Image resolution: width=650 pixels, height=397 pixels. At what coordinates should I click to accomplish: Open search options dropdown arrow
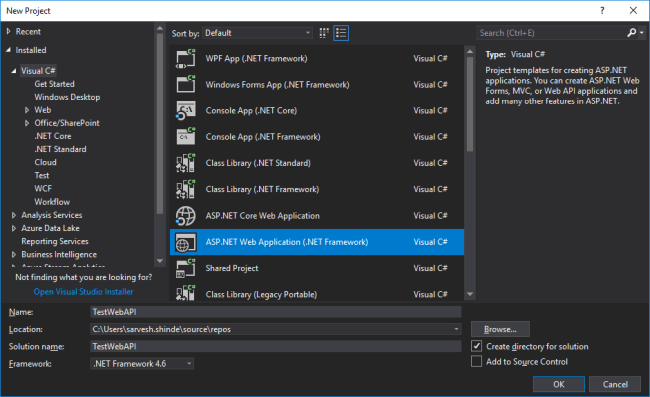(642, 33)
